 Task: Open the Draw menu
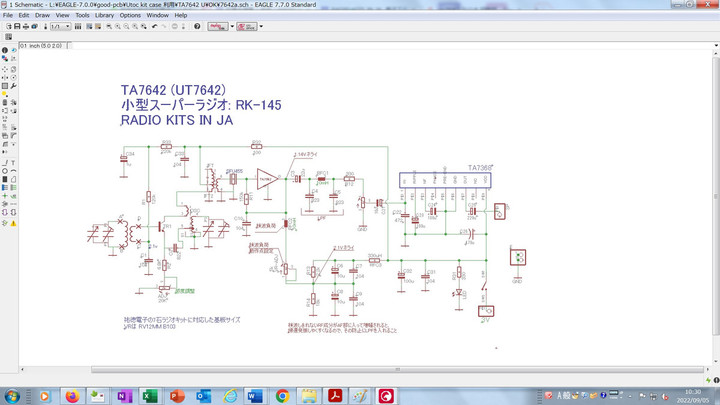(x=42, y=16)
